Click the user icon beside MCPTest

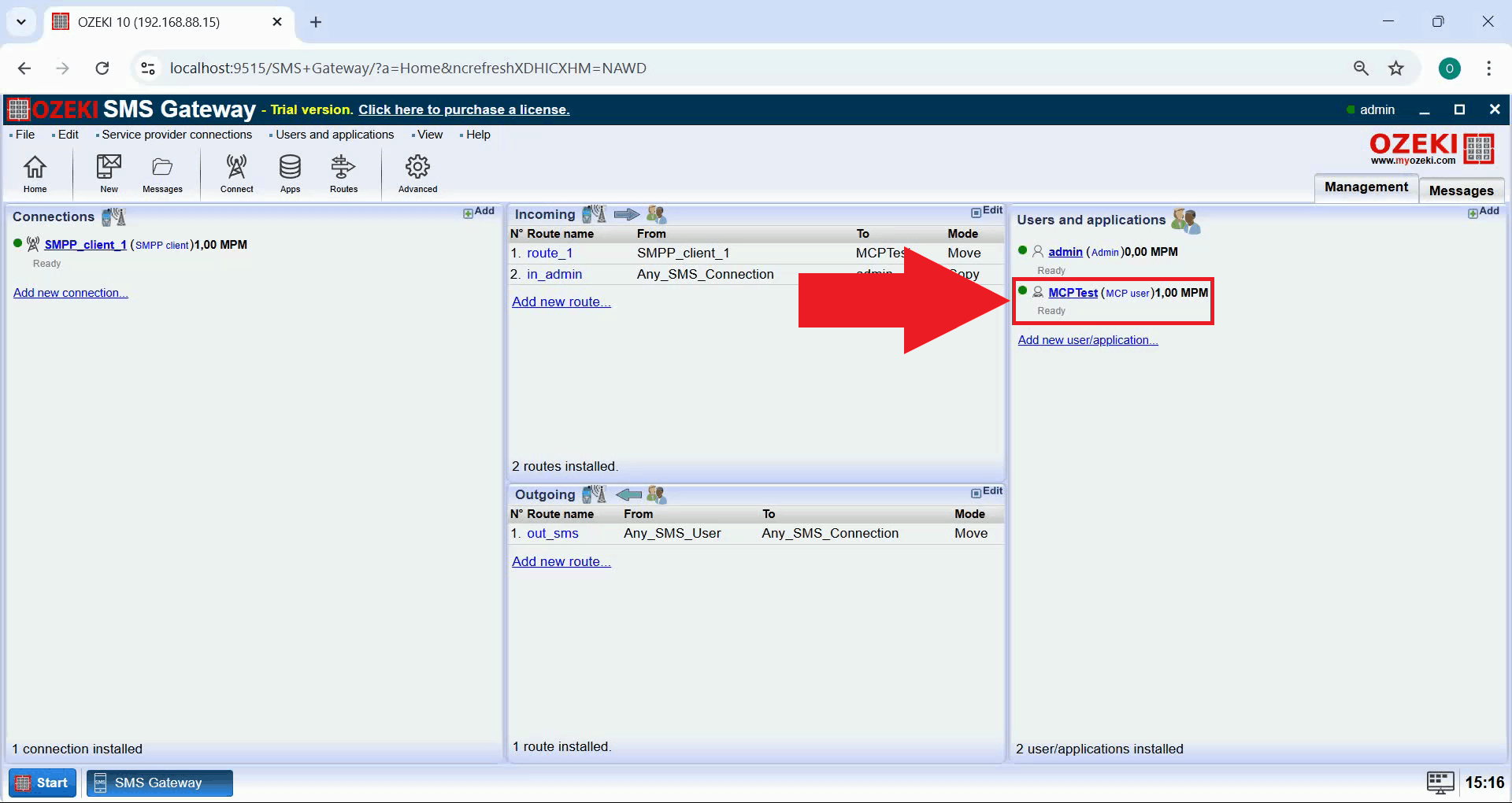[x=1038, y=292]
